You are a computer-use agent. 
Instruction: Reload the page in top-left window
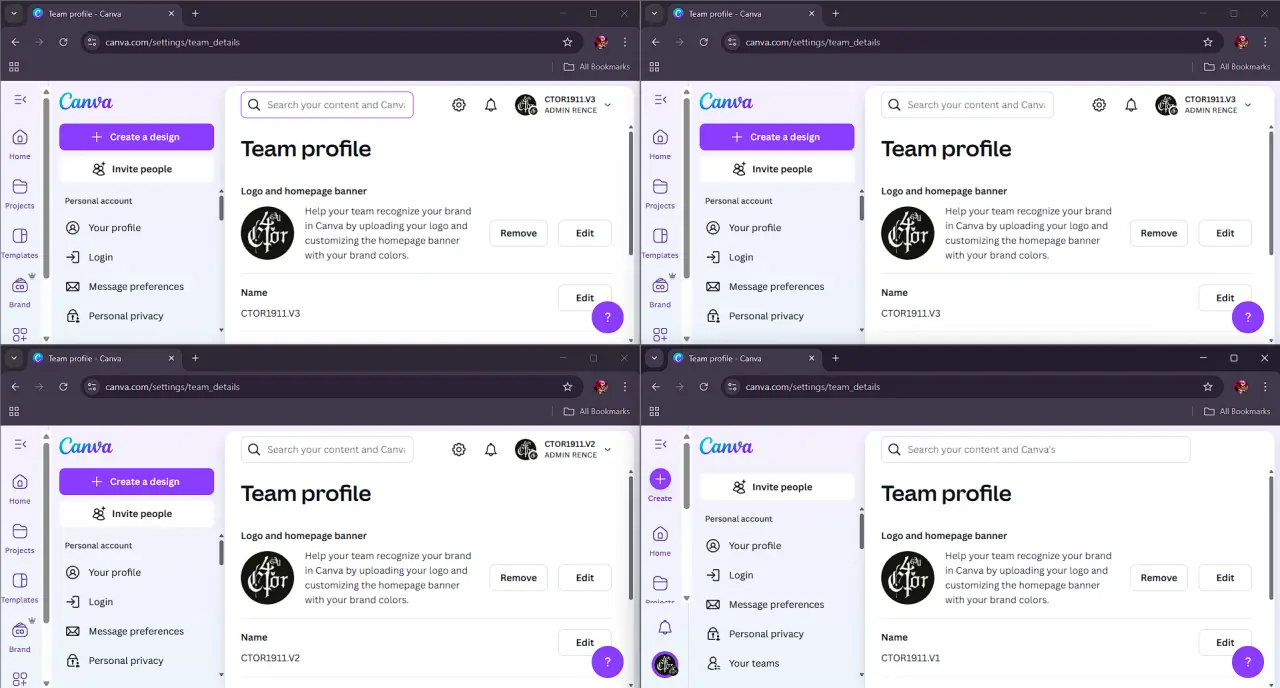click(x=63, y=42)
